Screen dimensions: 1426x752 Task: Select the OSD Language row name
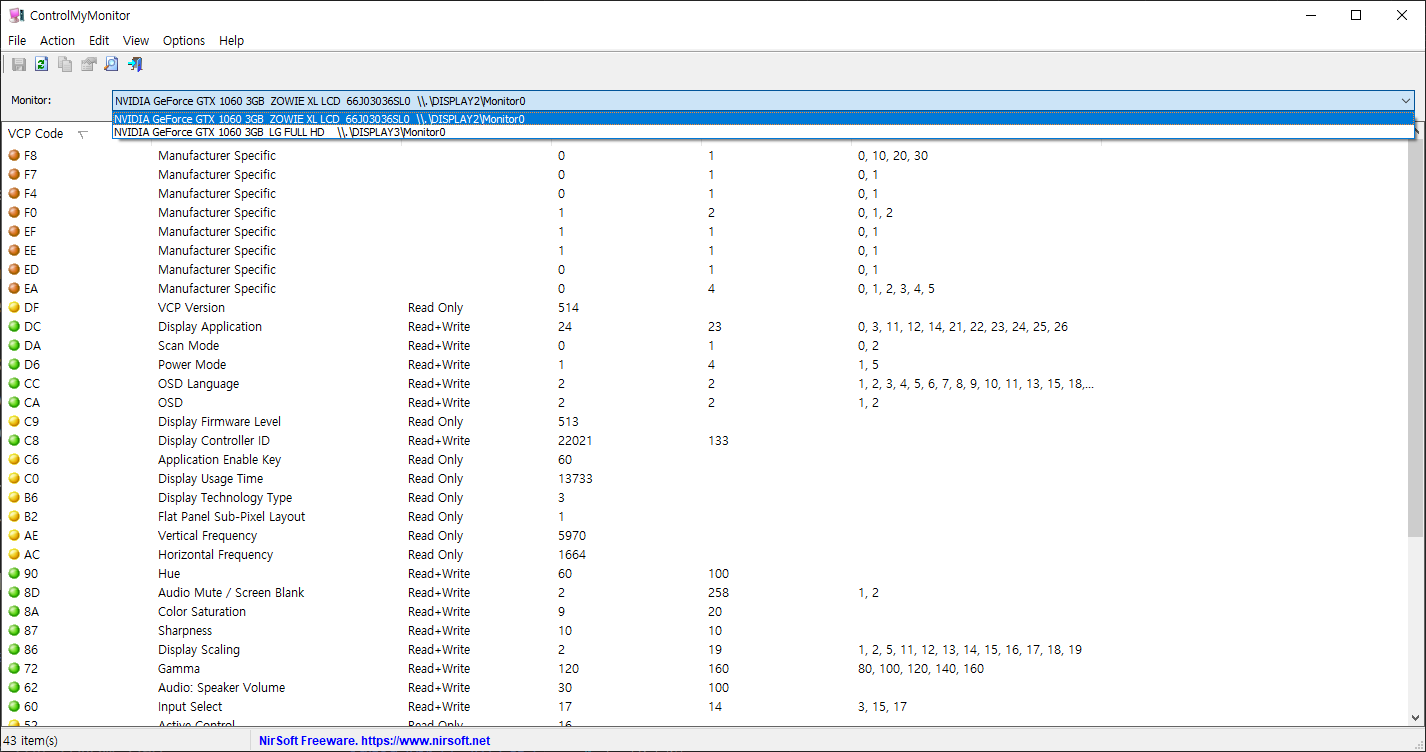pyautogui.click(x=198, y=384)
